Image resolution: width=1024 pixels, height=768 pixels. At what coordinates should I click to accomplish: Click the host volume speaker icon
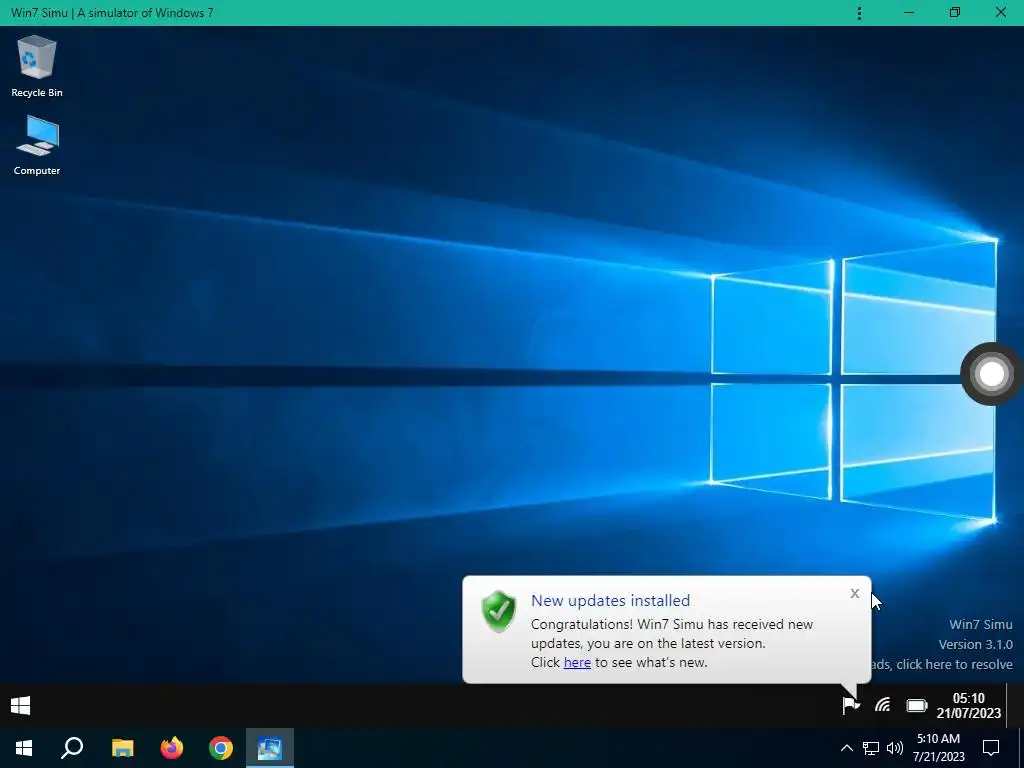[x=895, y=748]
